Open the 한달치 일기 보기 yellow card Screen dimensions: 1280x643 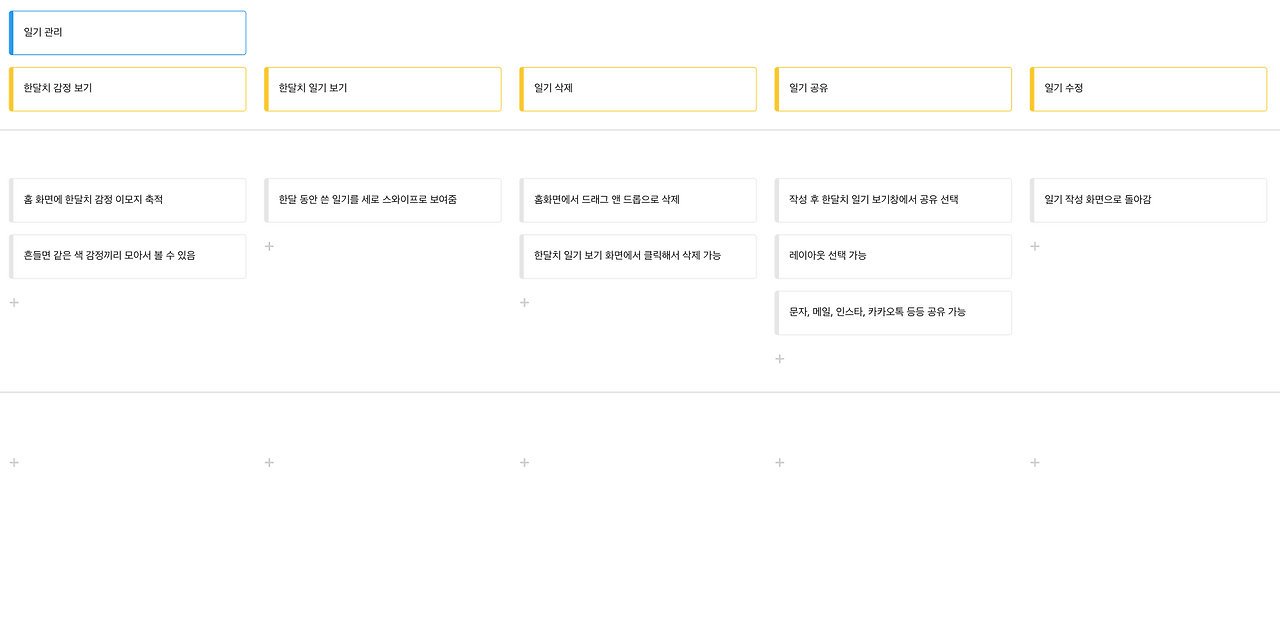[383, 89]
